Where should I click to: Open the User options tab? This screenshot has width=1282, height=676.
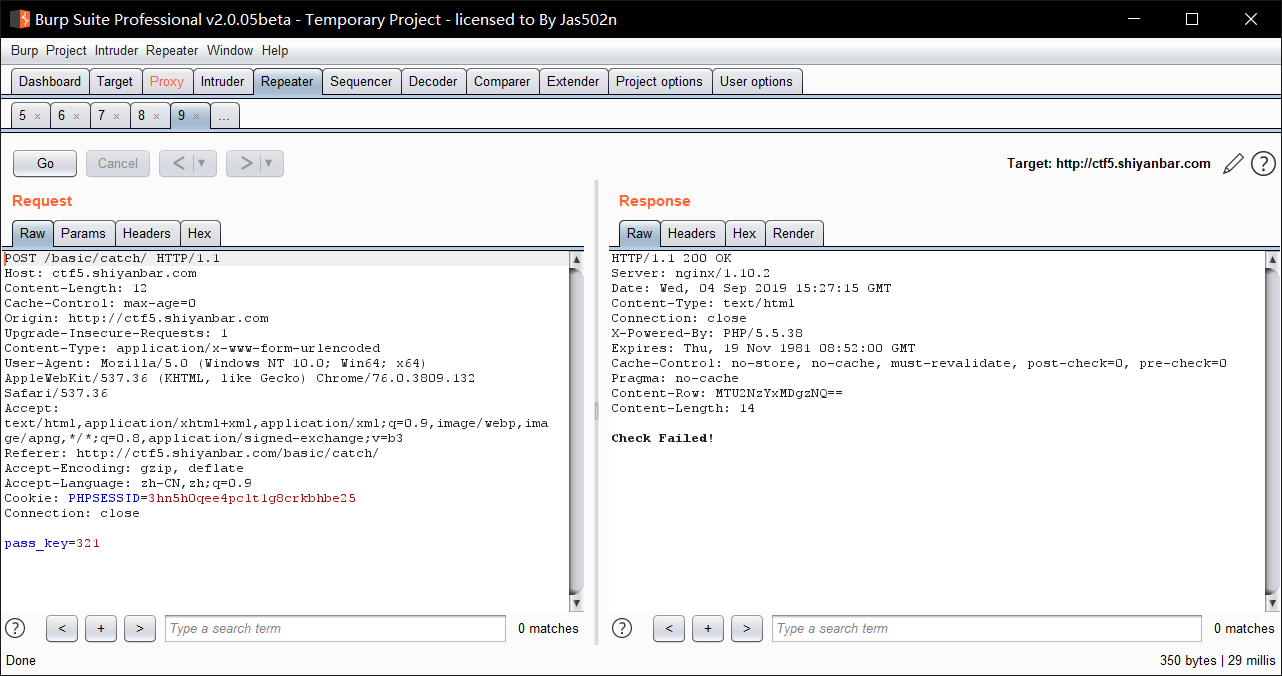pyautogui.click(x=756, y=82)
